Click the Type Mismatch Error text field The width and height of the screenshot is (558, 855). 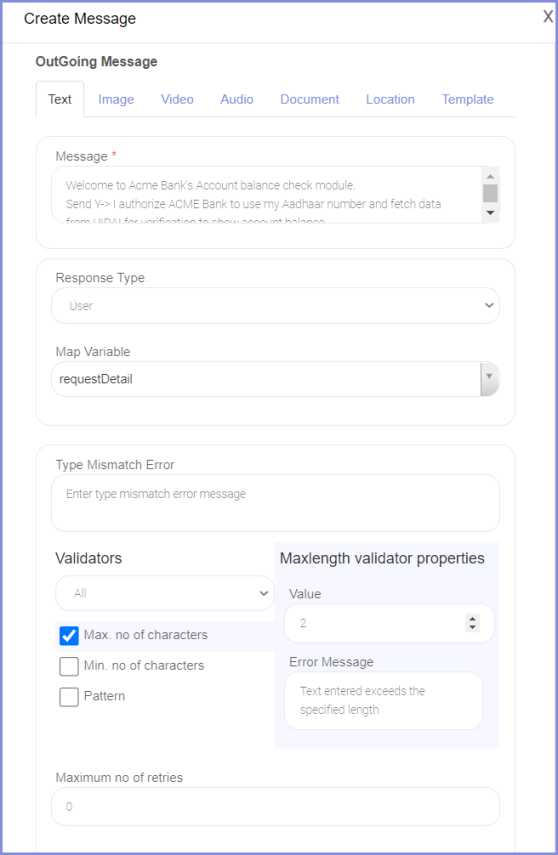click(x=275, y=503)
